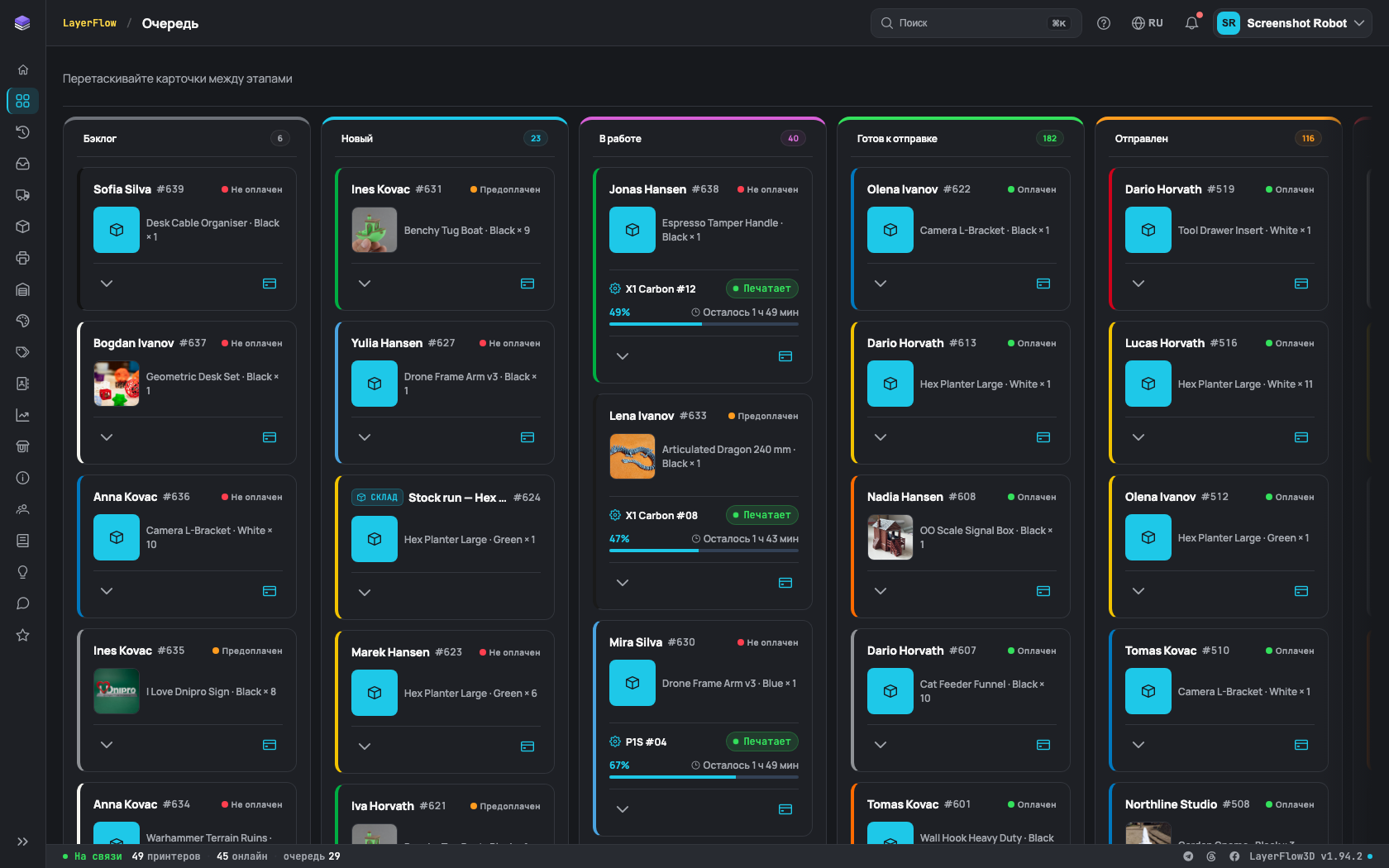
Task: Switch language using the RU selector
Action: 1148,23
